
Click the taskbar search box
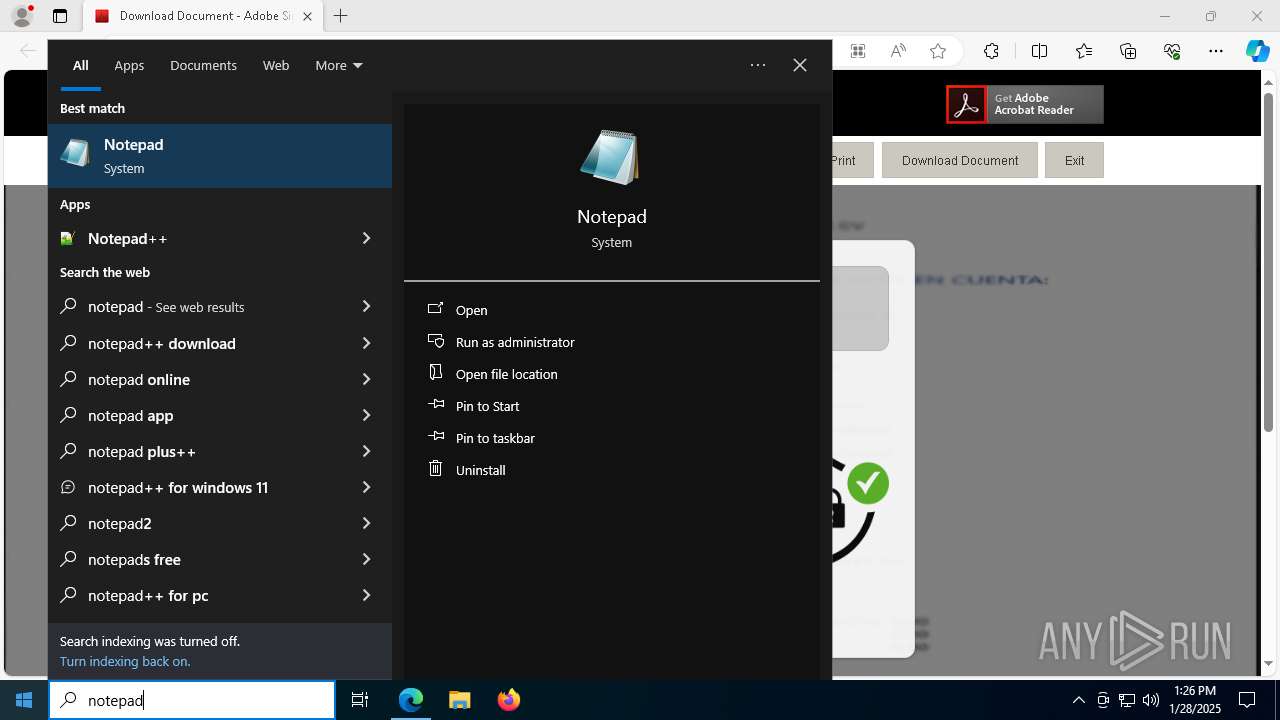pyautogui.click(x=192, y=700)
